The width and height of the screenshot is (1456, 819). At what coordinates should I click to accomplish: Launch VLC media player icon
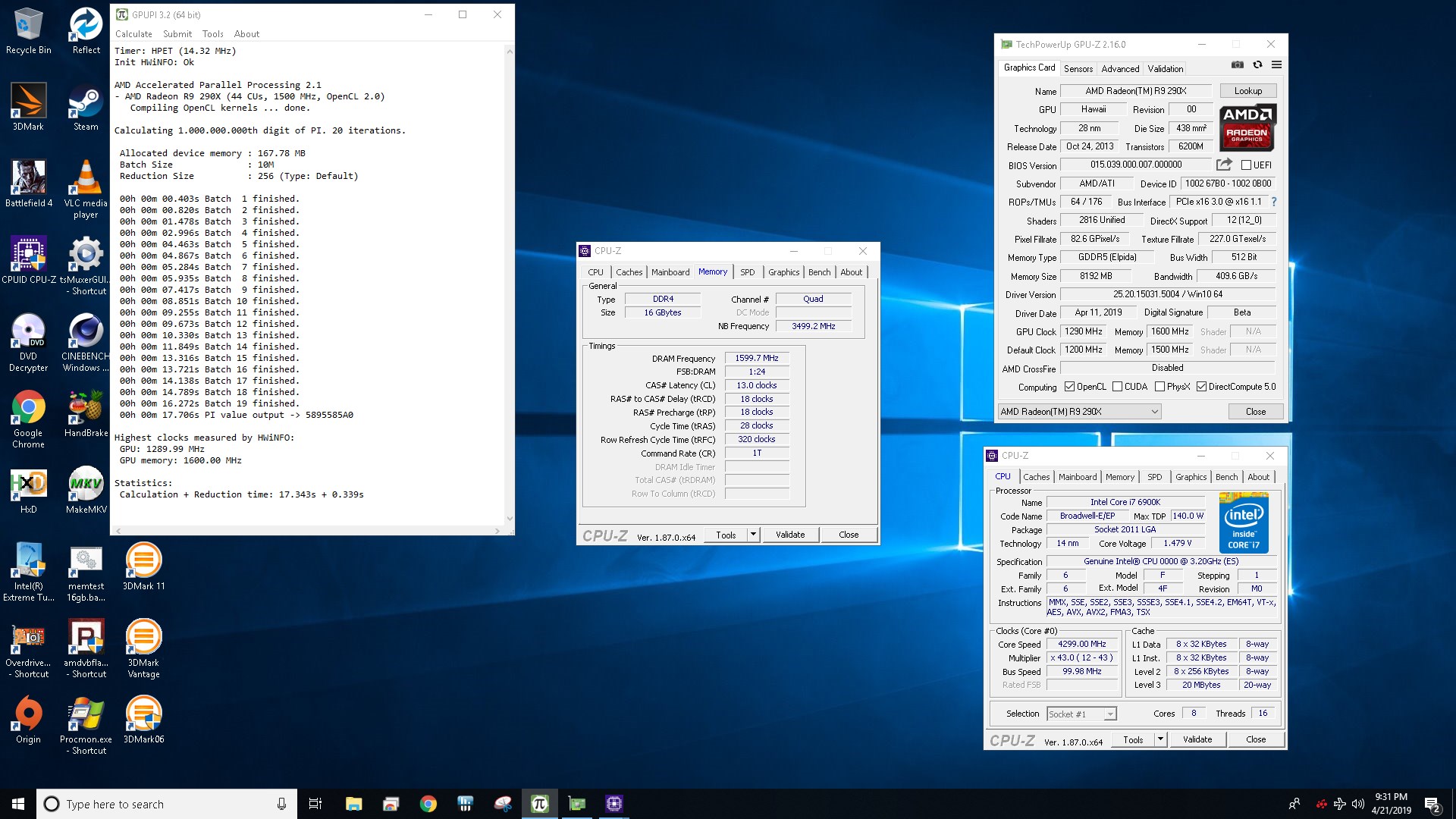tap(86, 189)
